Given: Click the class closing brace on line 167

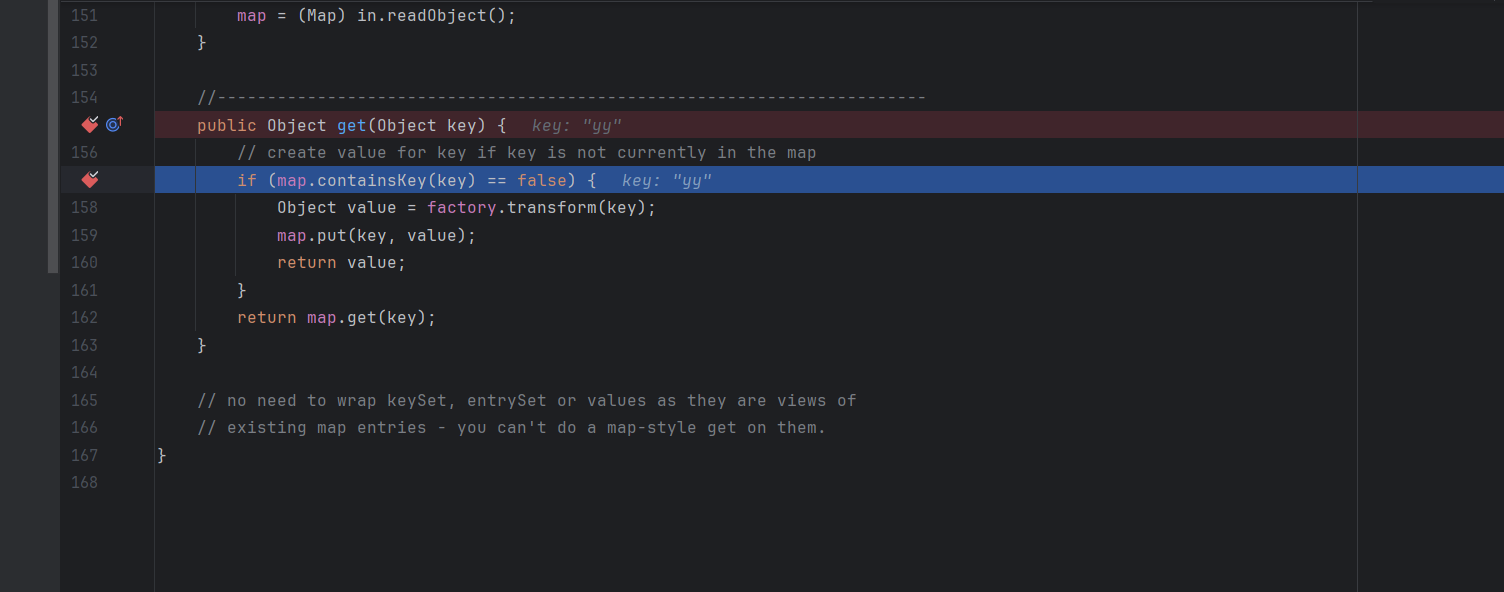Looking at the screenshot, I should 162,456.
